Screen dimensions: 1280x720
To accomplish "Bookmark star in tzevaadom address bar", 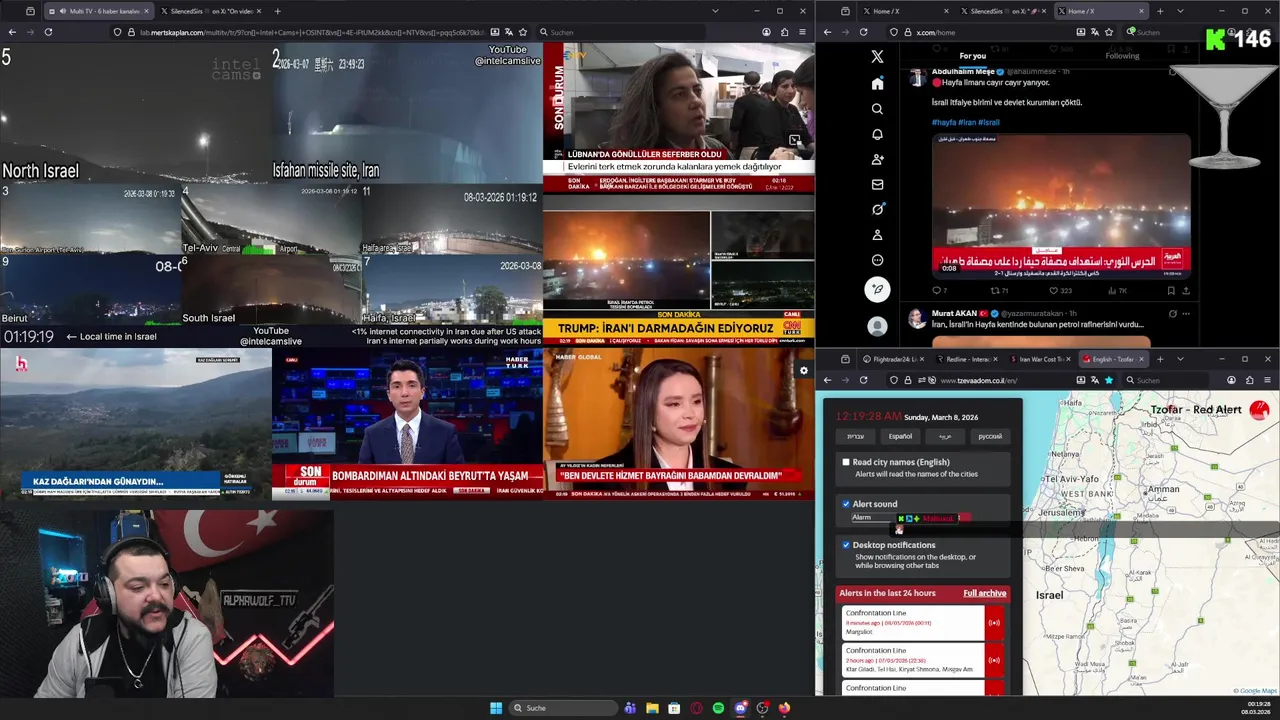I will [x=1108, y=380].
